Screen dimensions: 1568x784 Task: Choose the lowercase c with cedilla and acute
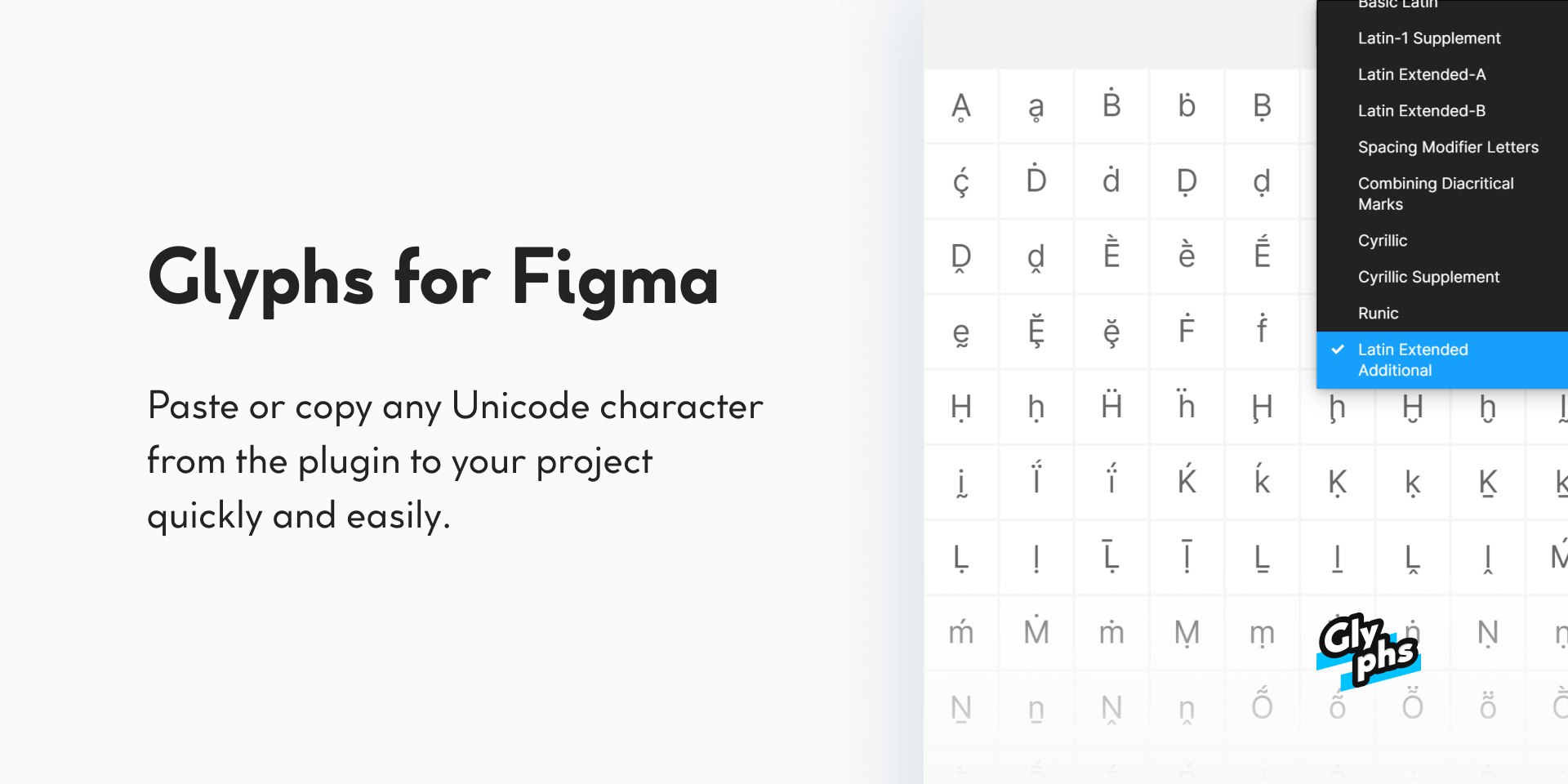pyautogui.click(x=961, y=181)
